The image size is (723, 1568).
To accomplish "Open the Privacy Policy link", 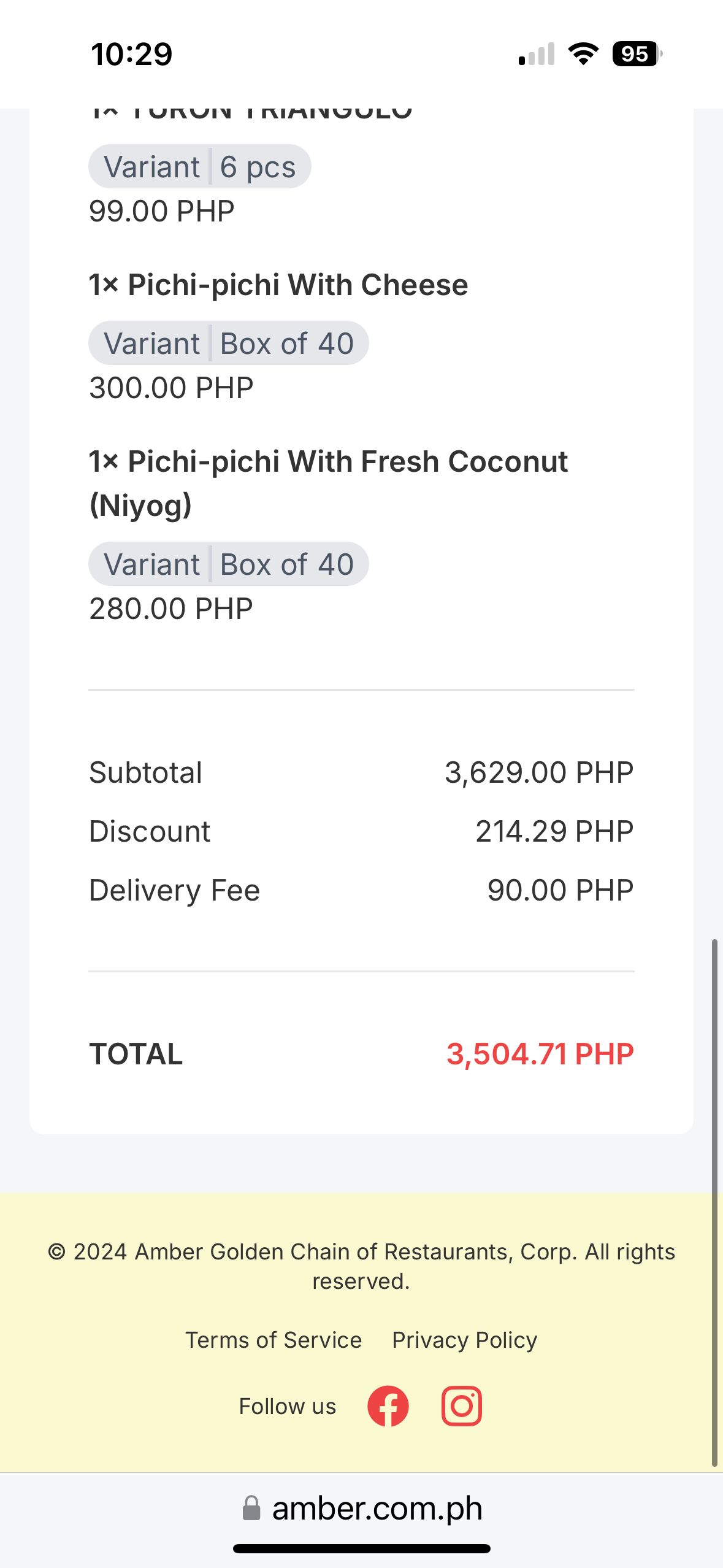I will point(465,1340).
